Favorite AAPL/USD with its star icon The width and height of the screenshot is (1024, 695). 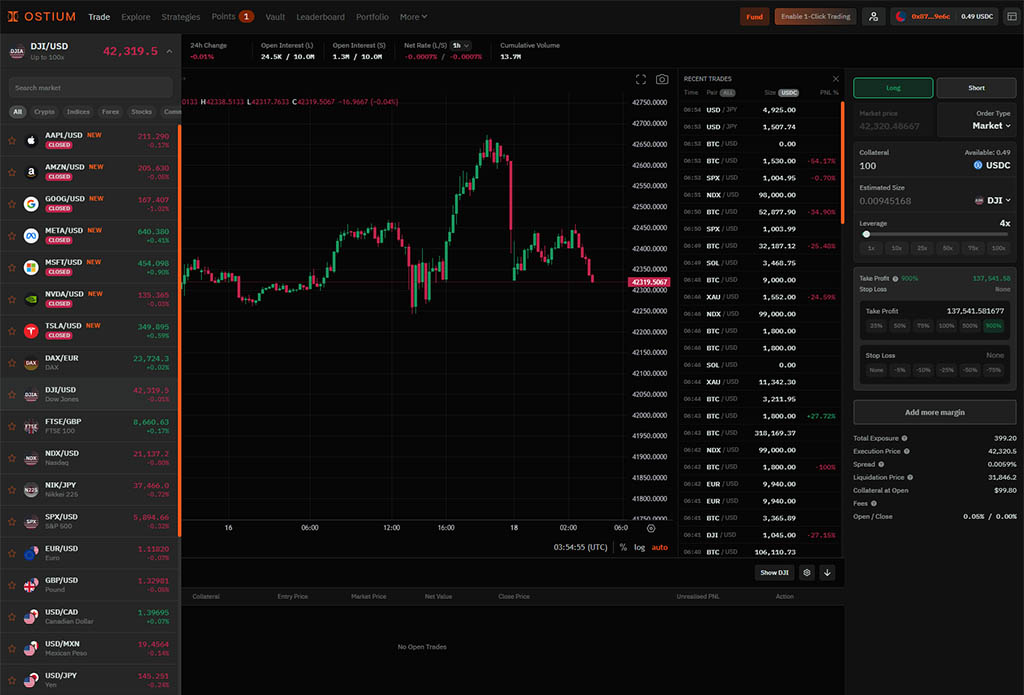click(x=12, y=140)
